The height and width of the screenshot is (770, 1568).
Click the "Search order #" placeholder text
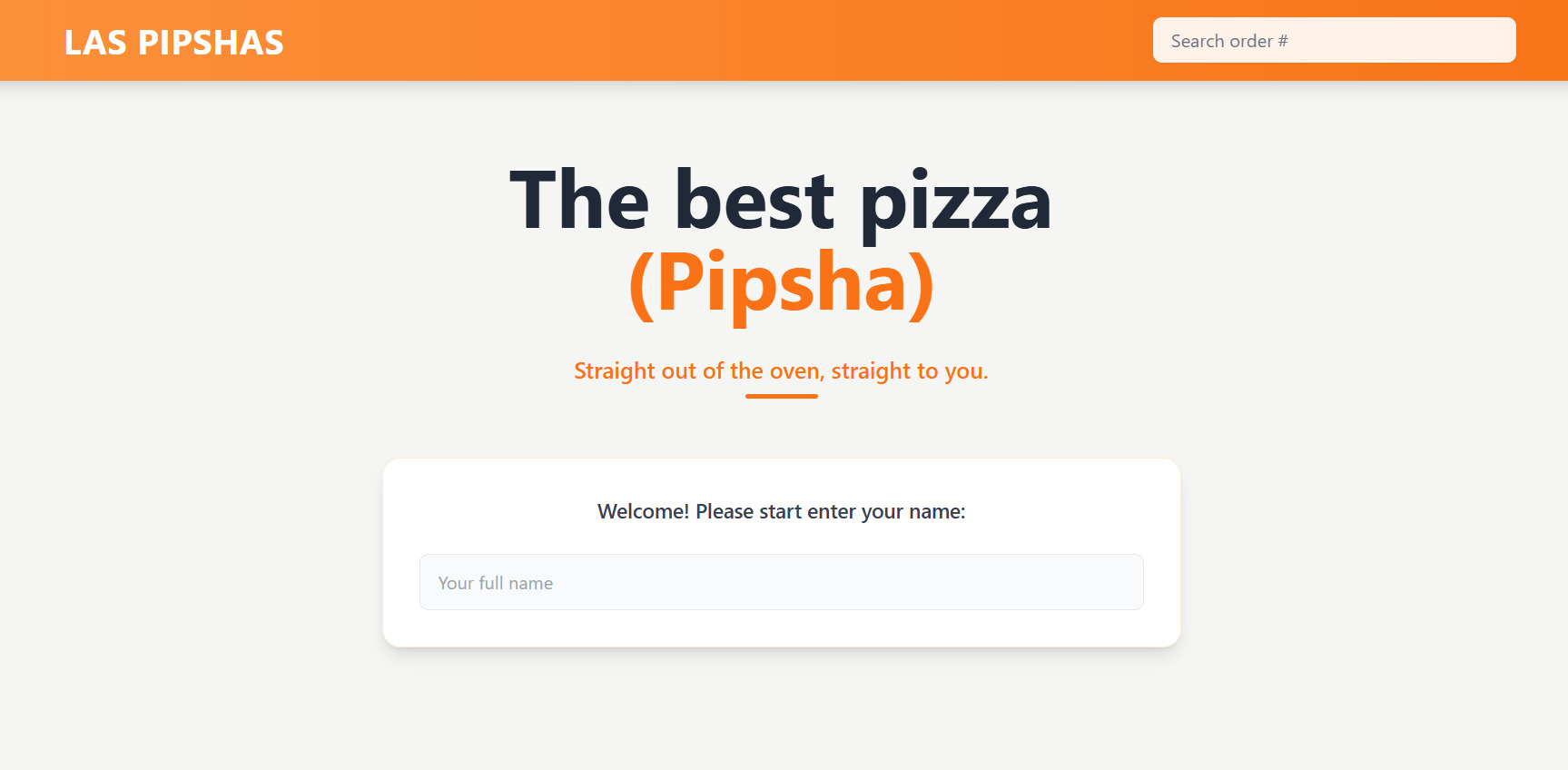[x=1228, y=41]
